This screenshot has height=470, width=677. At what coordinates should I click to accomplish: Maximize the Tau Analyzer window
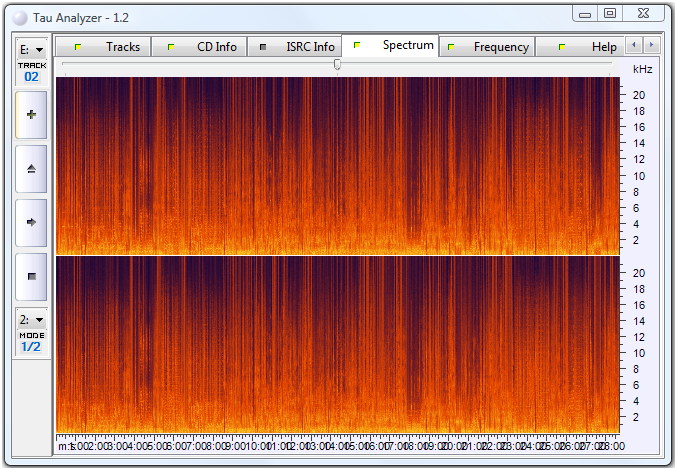click(610, 13)
